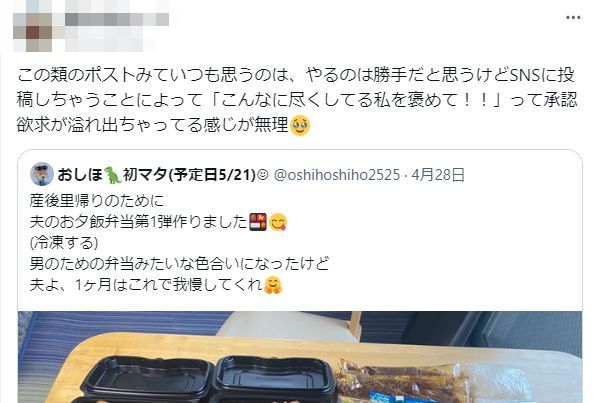The width and height of the screenshot is (599, 403).
Task: Click the snack packages in the photo
Action: [405, 381]
